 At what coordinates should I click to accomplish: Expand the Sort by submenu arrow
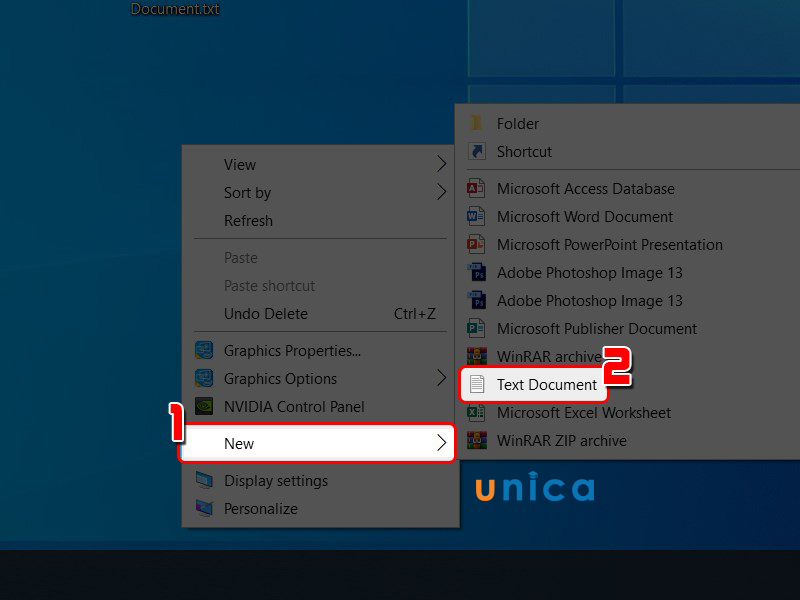[x=441, y=192]
